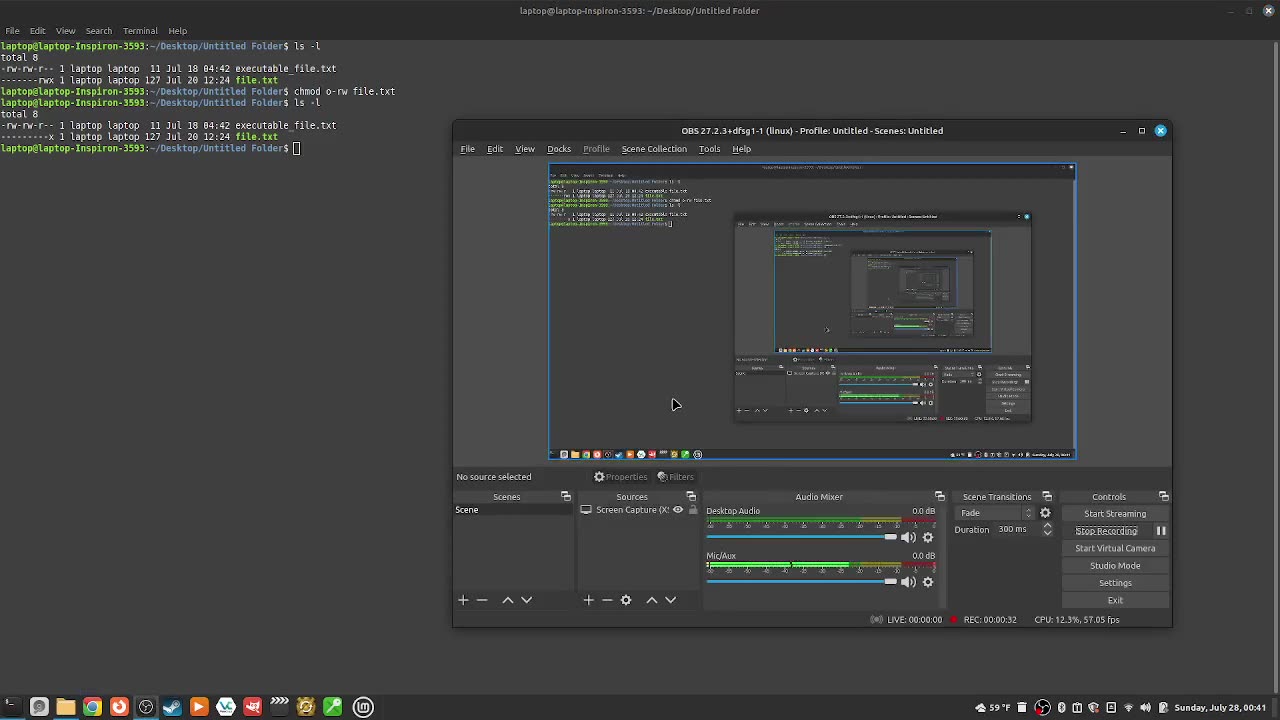Open the OBS Help menu
This screenshot has width=1280, height=720.
[x=741, y=149]
